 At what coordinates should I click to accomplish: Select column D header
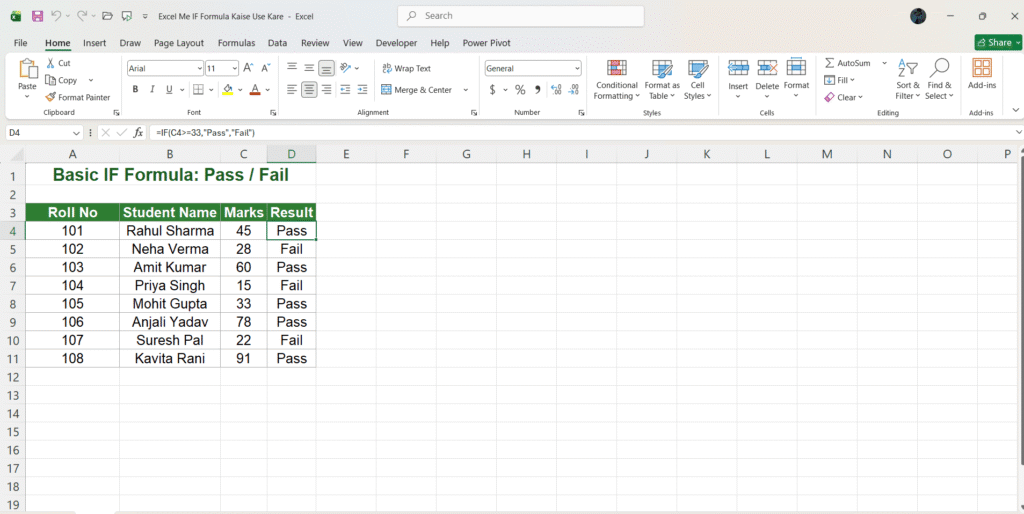(x=291, y=154)
